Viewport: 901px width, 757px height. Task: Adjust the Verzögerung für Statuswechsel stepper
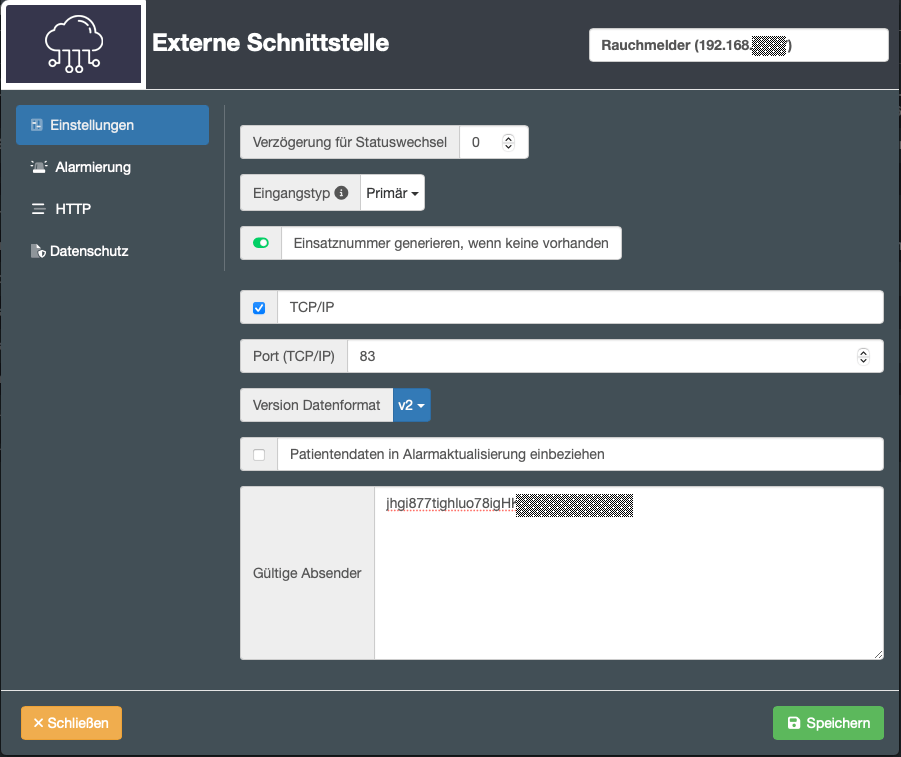tap(508, 142)
